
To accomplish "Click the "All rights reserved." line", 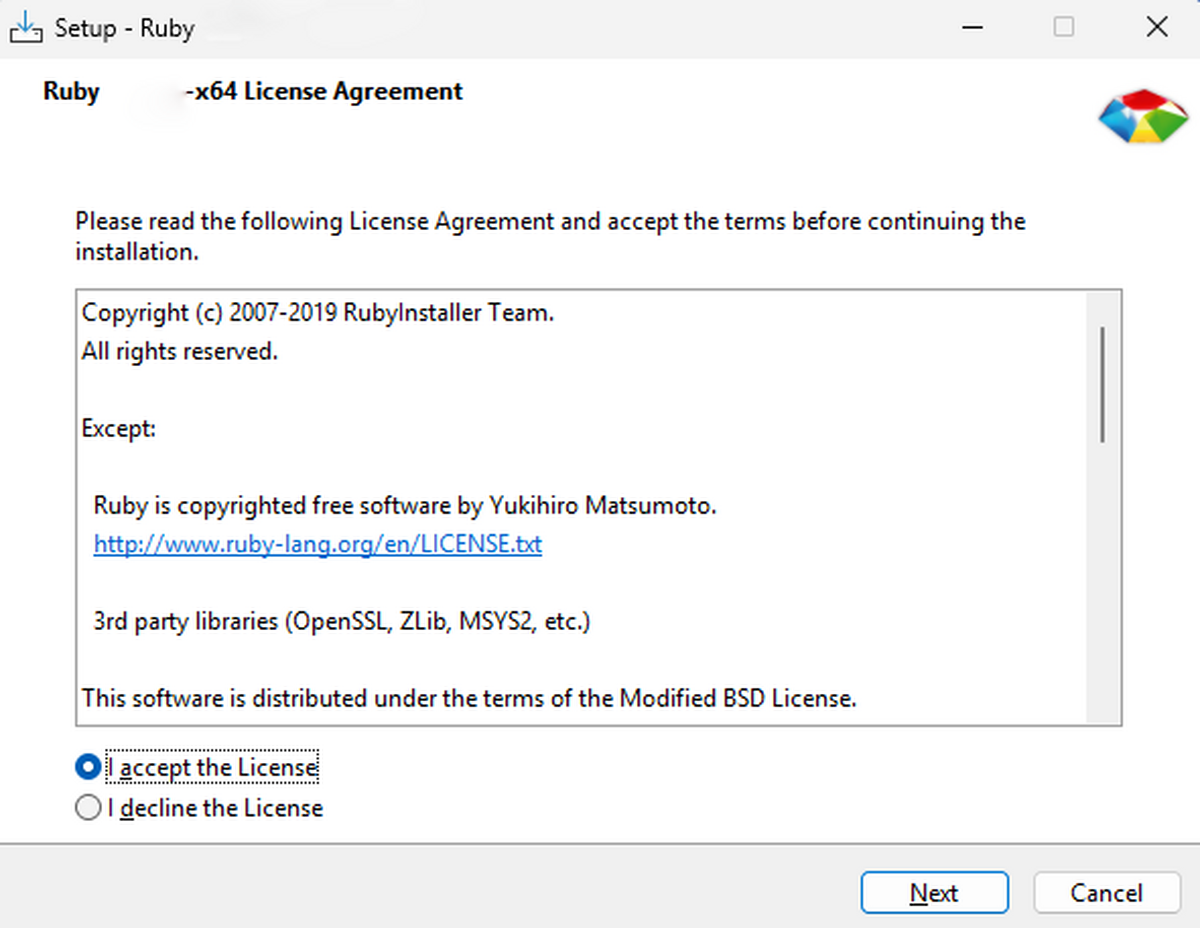I will coord(180,352).
